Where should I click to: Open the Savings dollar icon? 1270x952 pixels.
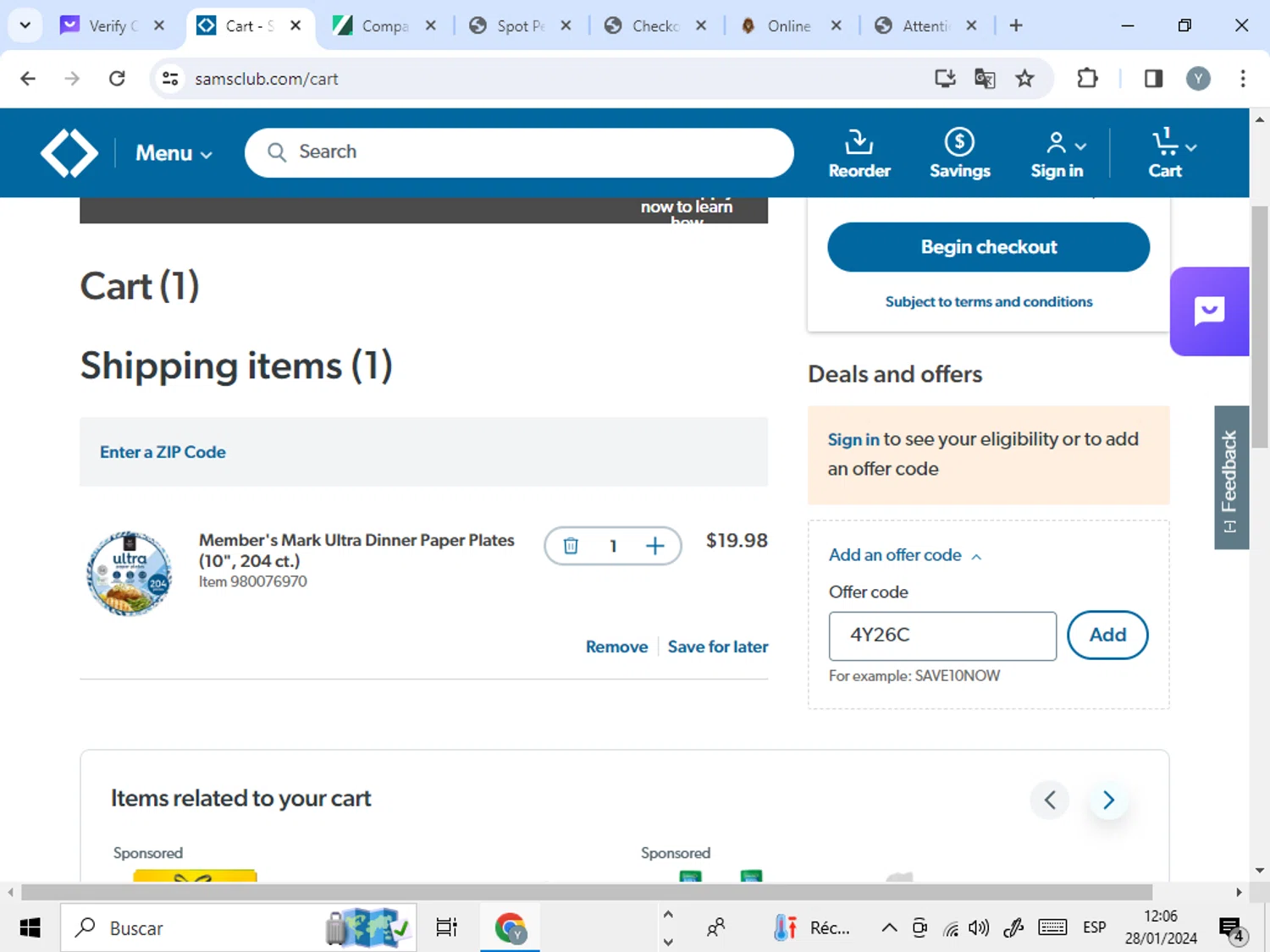(x=959, y=153)
